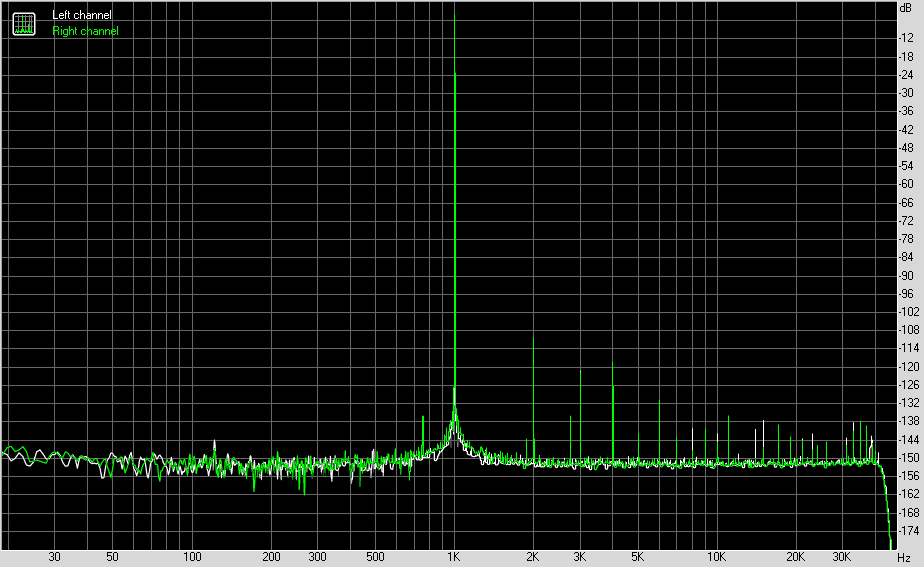Screen dimensions: 924x567
Task: Select the "Left channel" legend label
Action: pyautogui.click(x=82, y=15)
